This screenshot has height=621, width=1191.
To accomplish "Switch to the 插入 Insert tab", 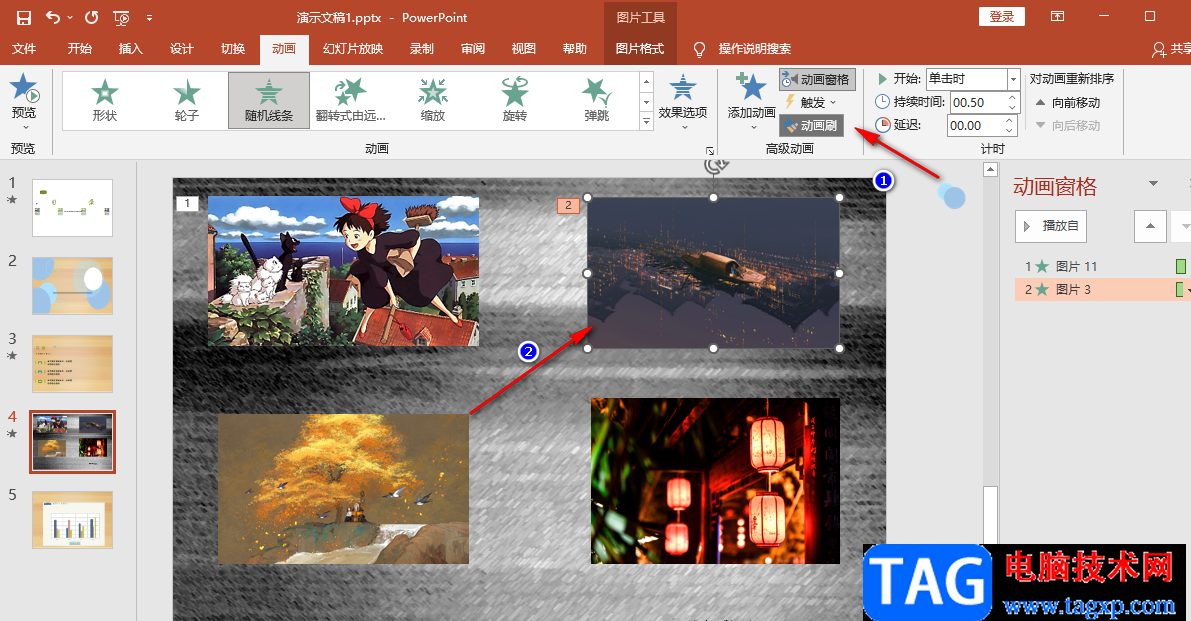I will tap(131, 49).
